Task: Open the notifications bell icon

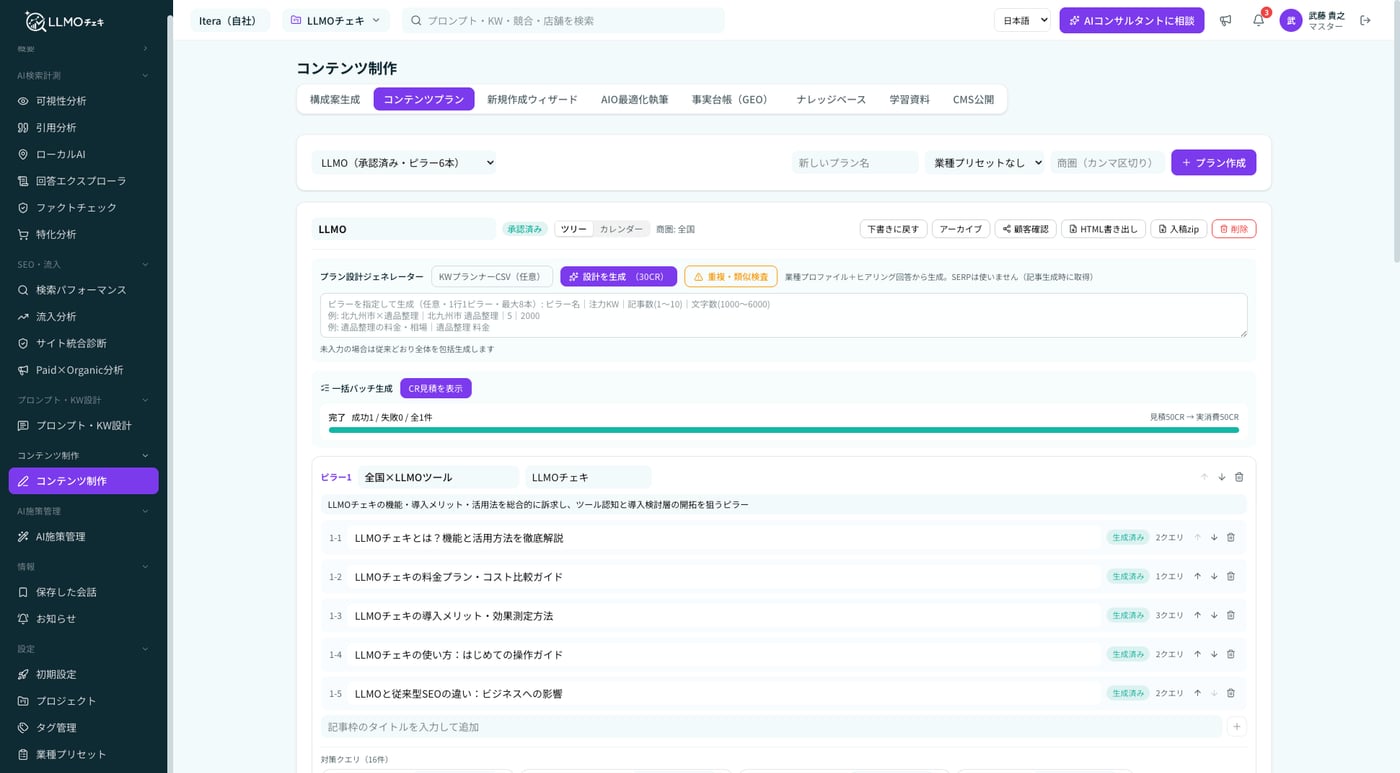Action: pyautogui.click(x=1258, y=20)
